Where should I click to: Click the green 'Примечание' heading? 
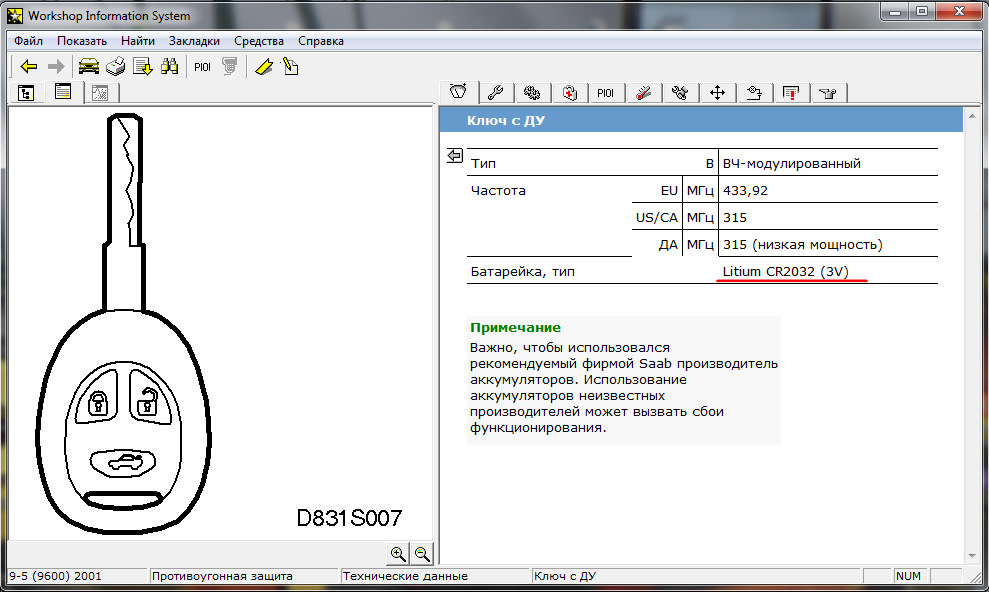tap(515, 327)
